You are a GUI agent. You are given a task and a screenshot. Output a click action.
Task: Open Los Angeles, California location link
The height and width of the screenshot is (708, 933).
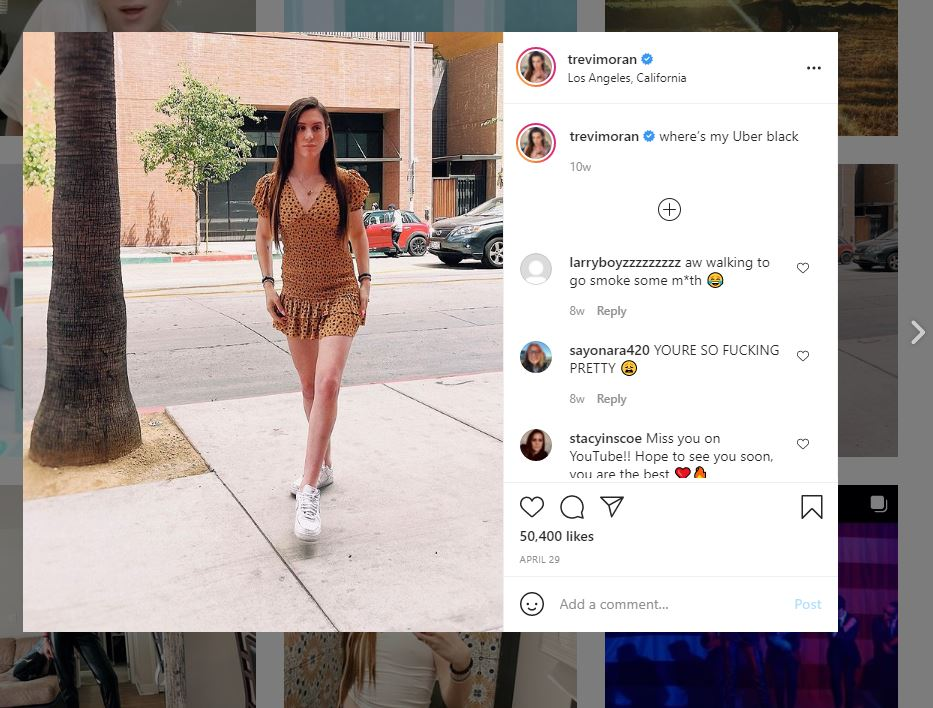tap(627, 78)
